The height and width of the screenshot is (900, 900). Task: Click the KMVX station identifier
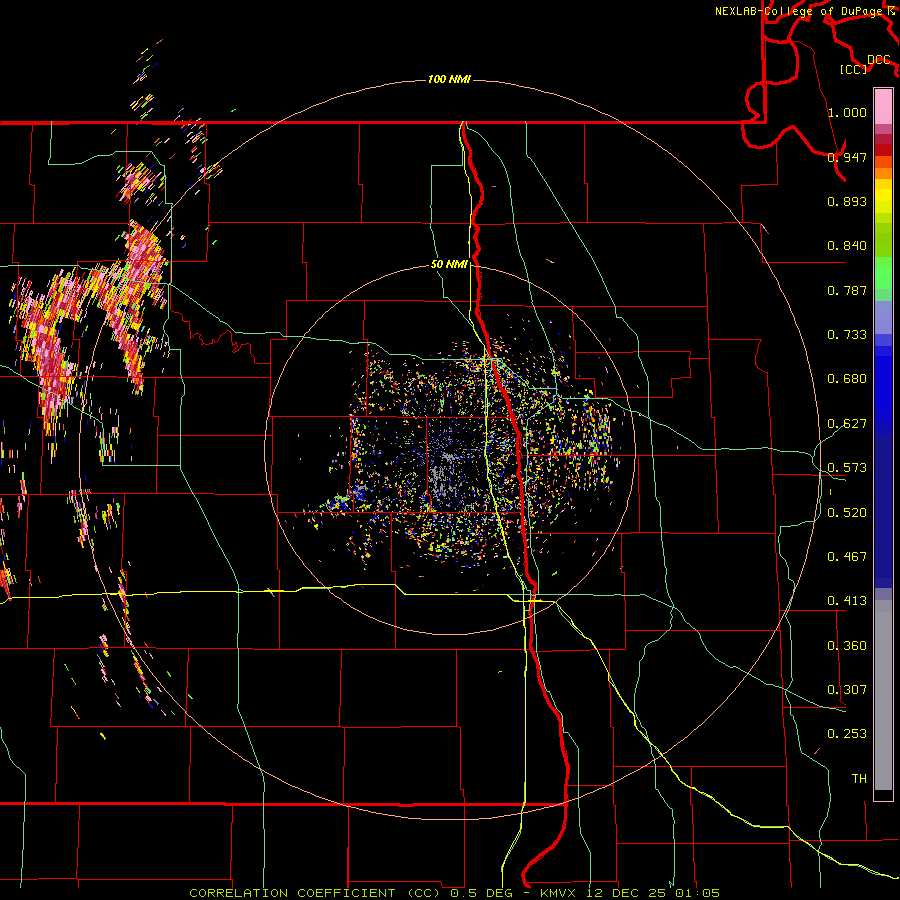tap(557, 893)
